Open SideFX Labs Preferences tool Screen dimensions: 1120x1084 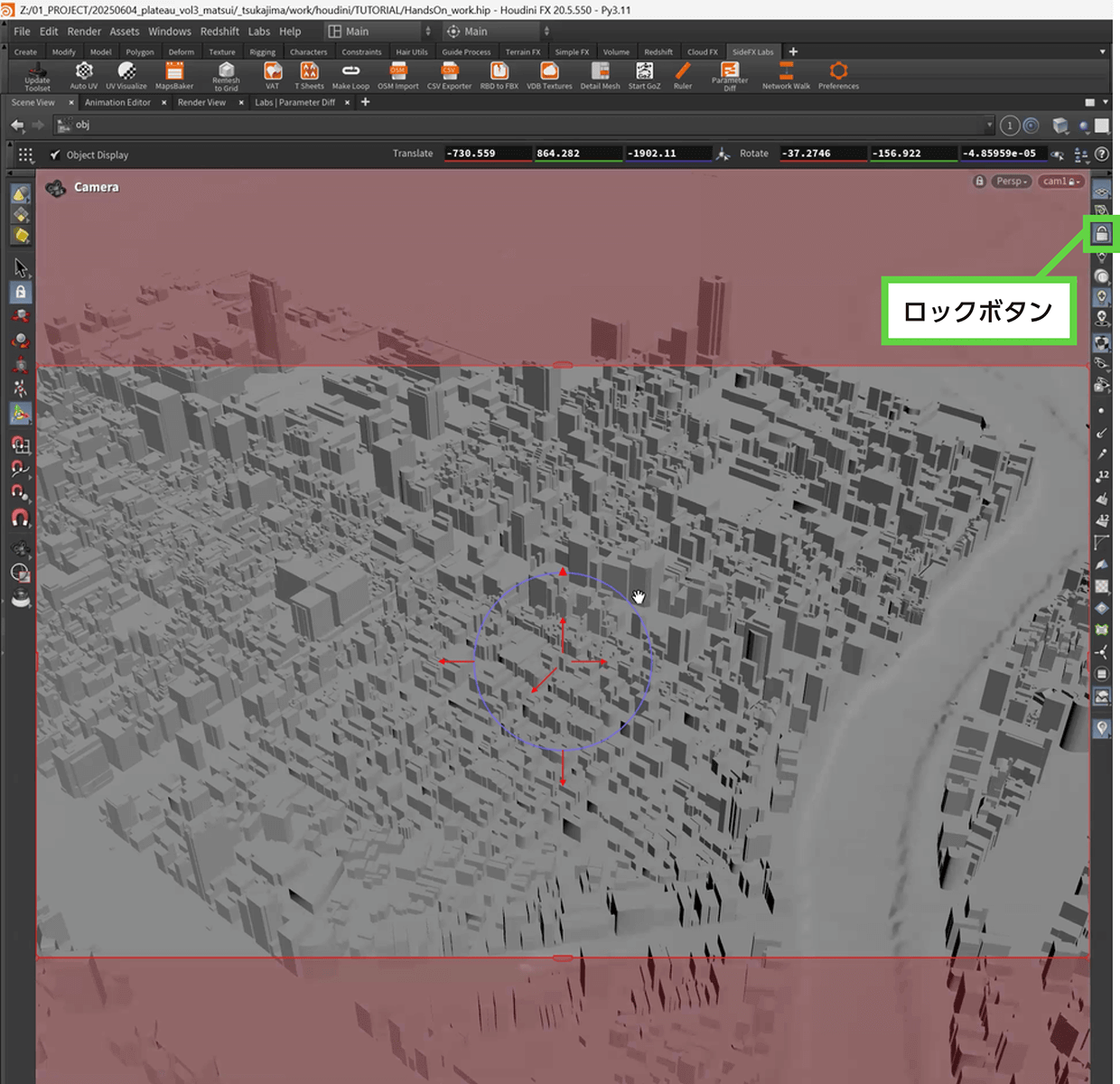click(x=838, y=72)
